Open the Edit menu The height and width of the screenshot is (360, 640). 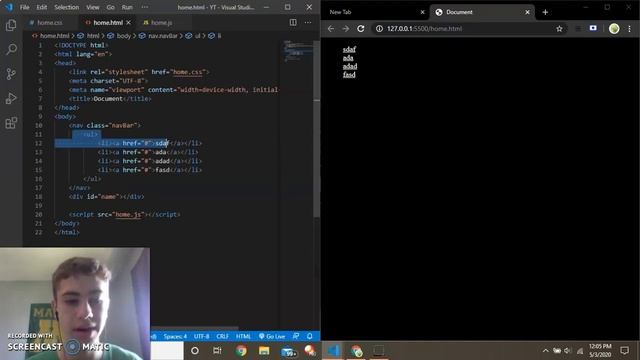pos(42,7)
